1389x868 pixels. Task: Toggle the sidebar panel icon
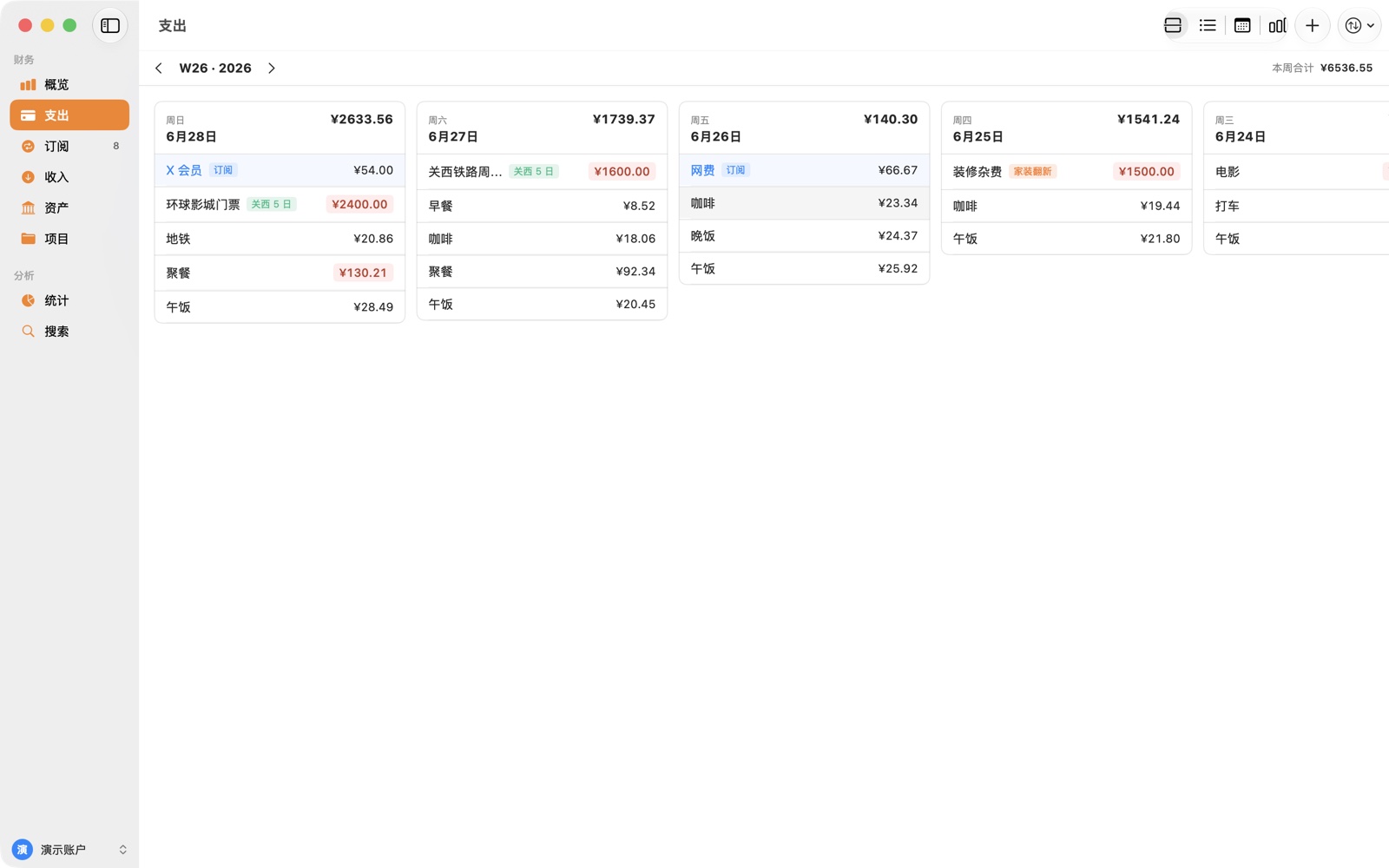tap(110, 26)
